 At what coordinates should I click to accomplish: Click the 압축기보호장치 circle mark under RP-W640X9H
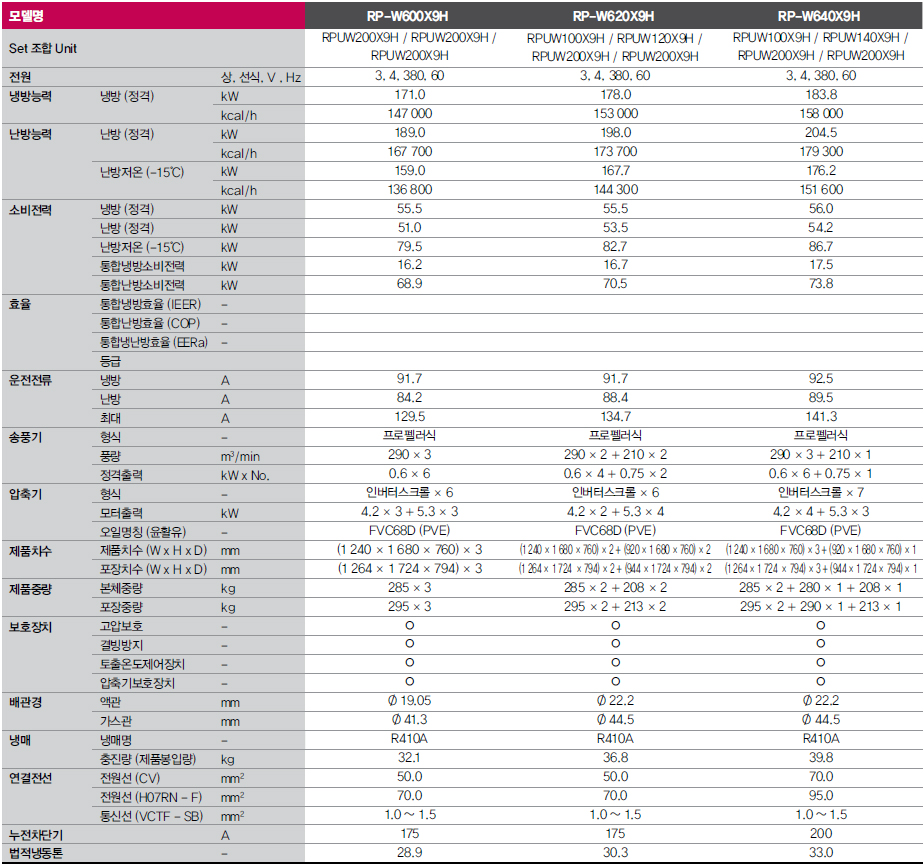tap(820, 683)
